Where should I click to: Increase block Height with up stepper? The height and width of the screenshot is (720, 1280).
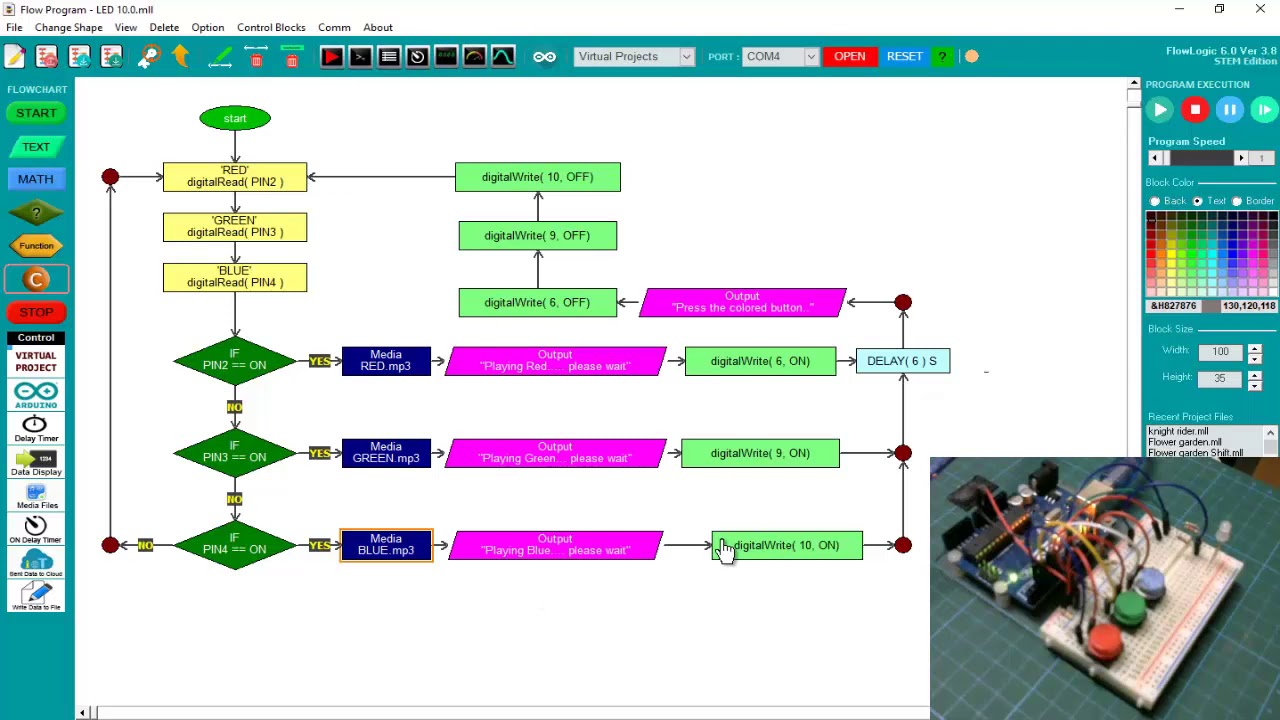1255,374
